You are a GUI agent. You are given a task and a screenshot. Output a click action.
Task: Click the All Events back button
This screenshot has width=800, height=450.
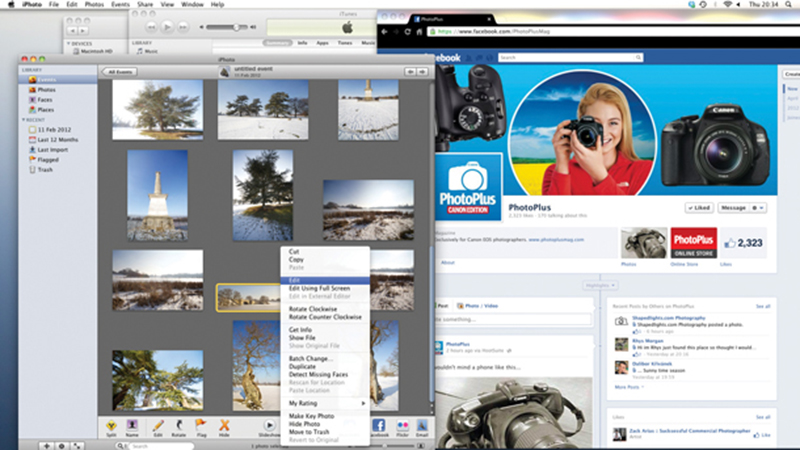(x=119, y=72)
